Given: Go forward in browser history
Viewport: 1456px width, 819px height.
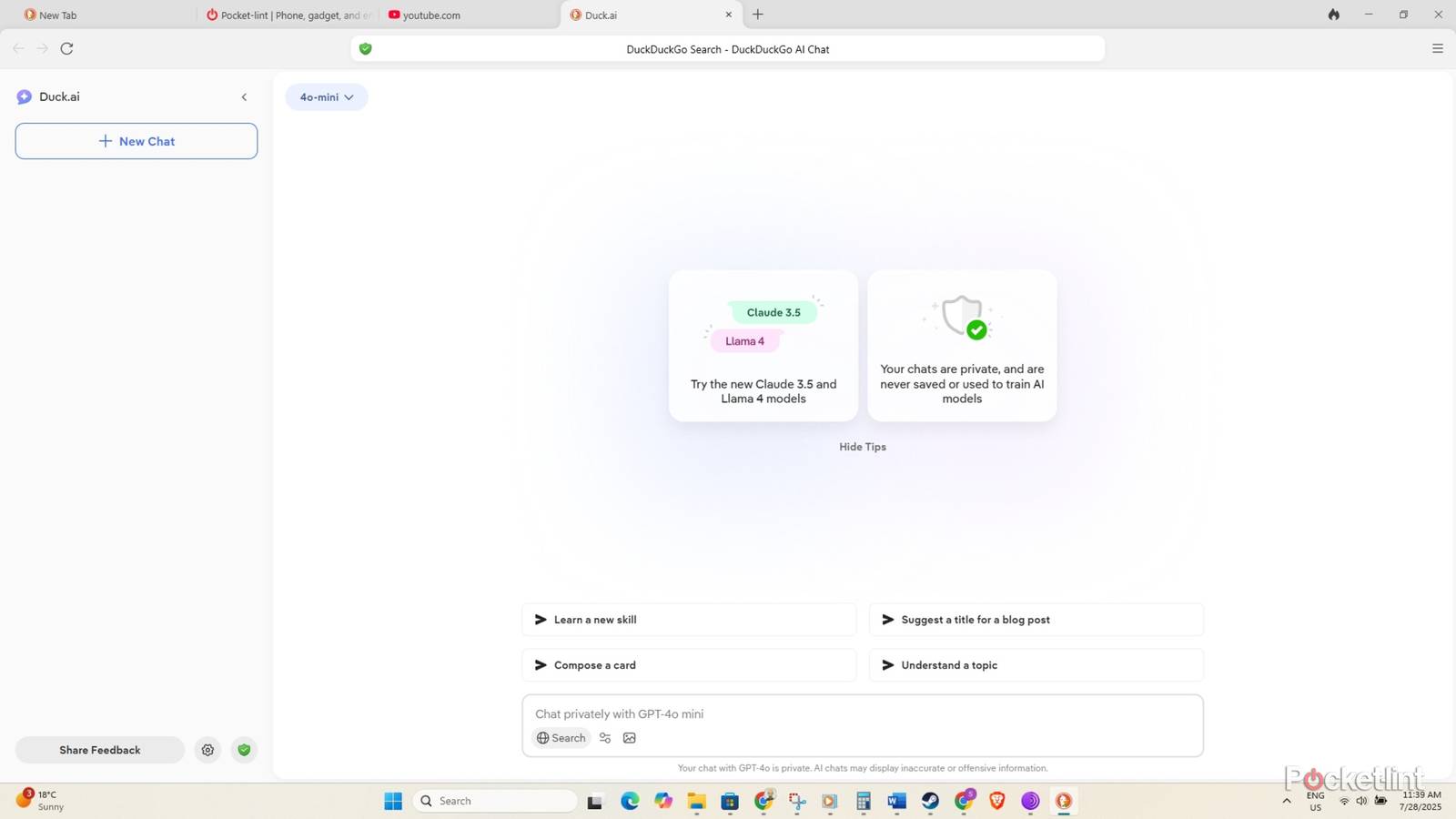Looking at the screenshot, I should (42, 49).
